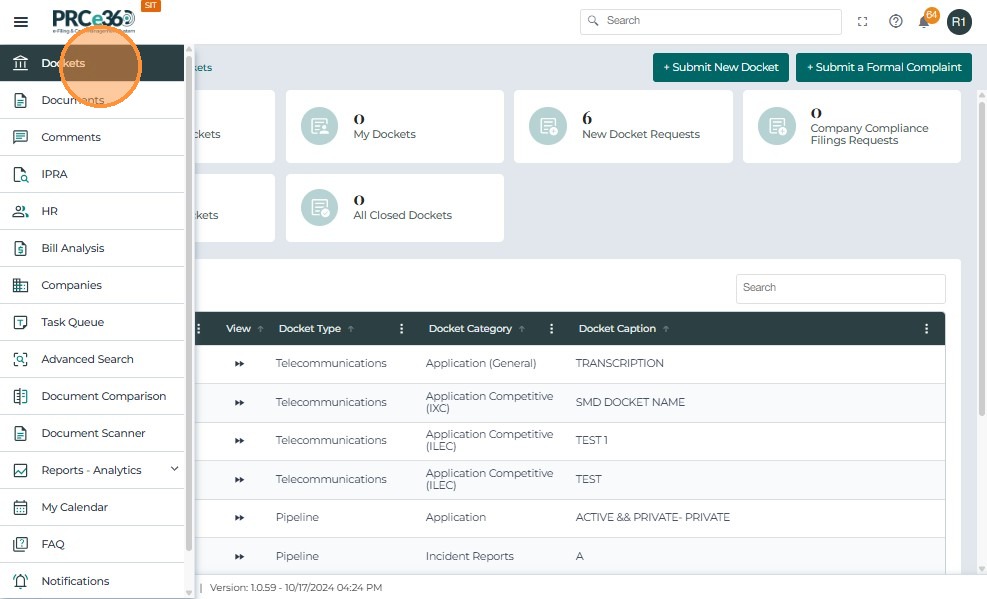Expand the Reports - Analytics submenu
The width and height of the screenshot is (987, 599).
(174, 469)
